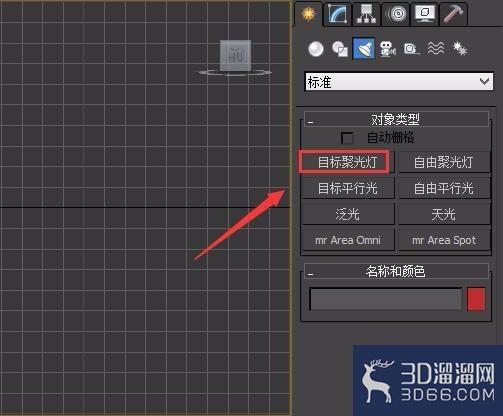Open the Hierarchy panel tab

tap(366, 14)
